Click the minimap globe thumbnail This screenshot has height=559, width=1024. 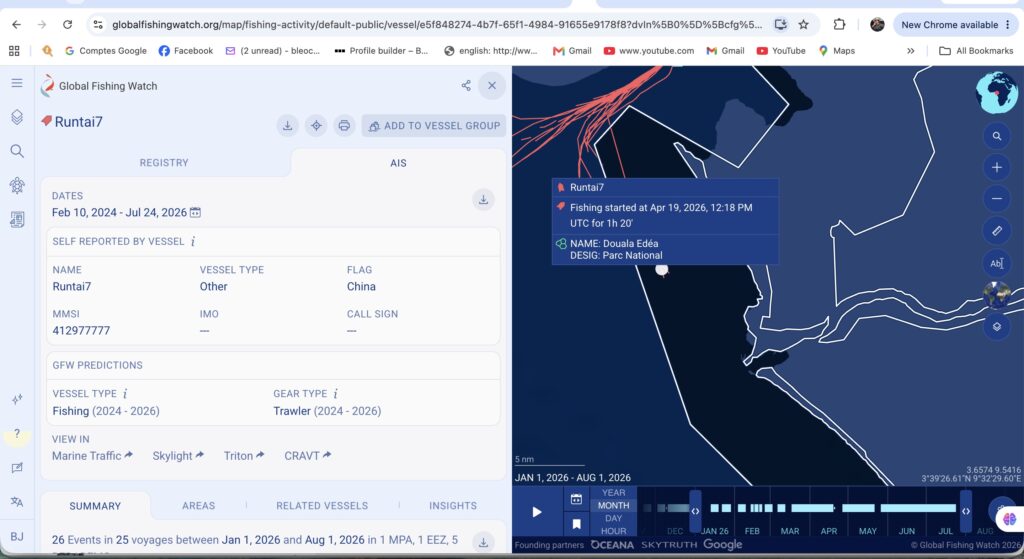tap(997, 92)
